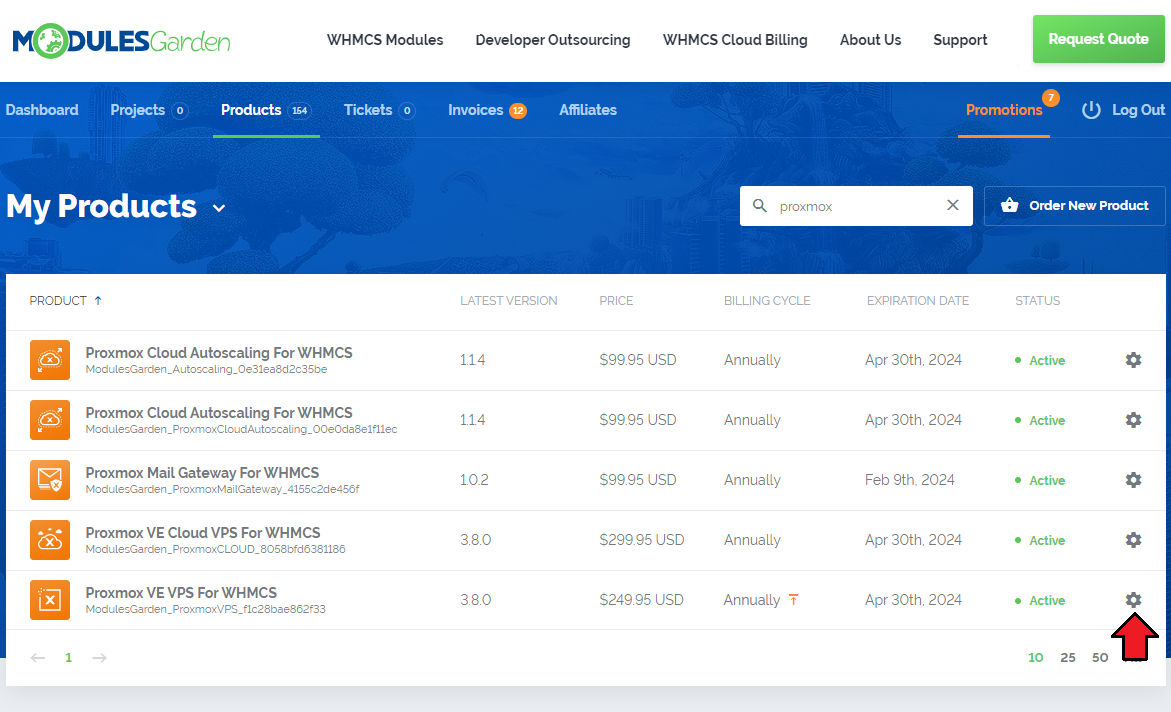
Task: Click the Feb 9th, 2024 expiration date
Action: (910, 480)
